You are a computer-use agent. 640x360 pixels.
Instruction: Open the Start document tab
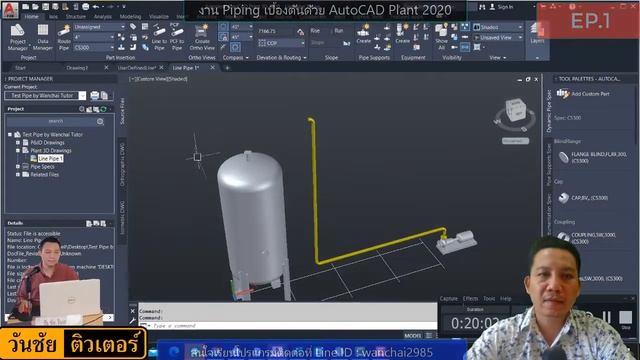click(x=20, y=68)
